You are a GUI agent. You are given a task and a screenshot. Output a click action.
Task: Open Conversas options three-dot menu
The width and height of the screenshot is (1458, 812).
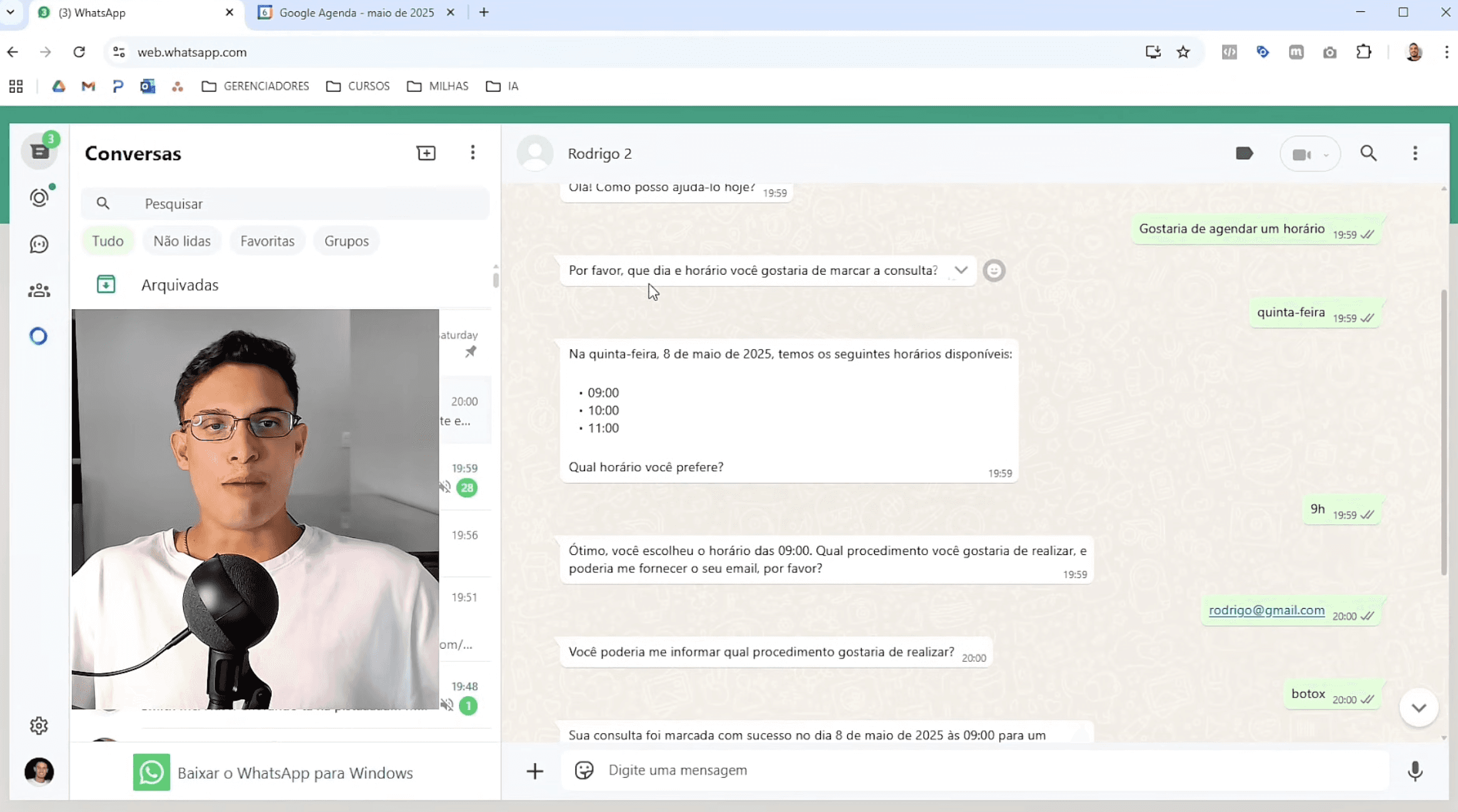tap(472, 153)
